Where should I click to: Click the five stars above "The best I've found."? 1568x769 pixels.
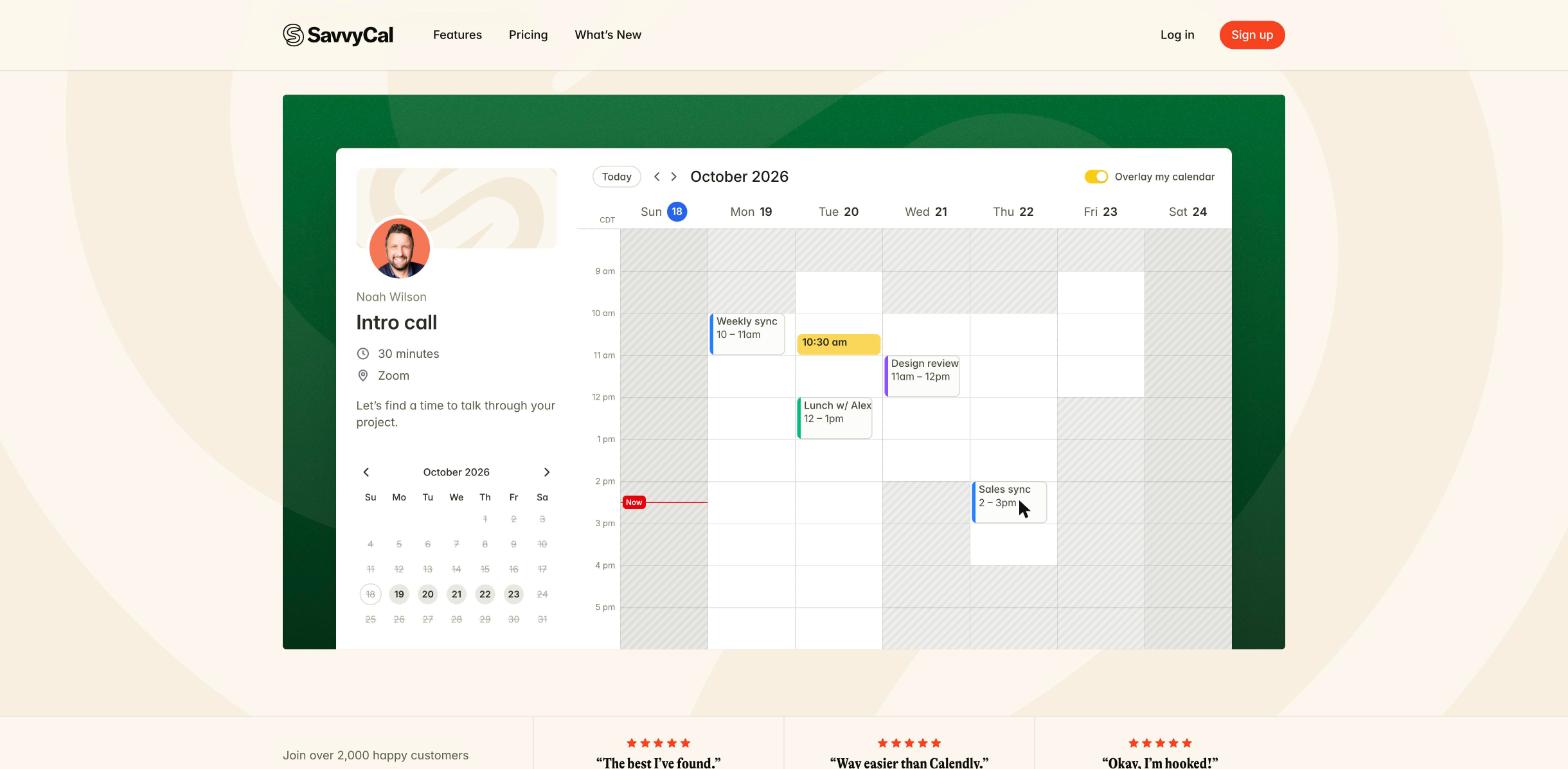coord(658,743)
